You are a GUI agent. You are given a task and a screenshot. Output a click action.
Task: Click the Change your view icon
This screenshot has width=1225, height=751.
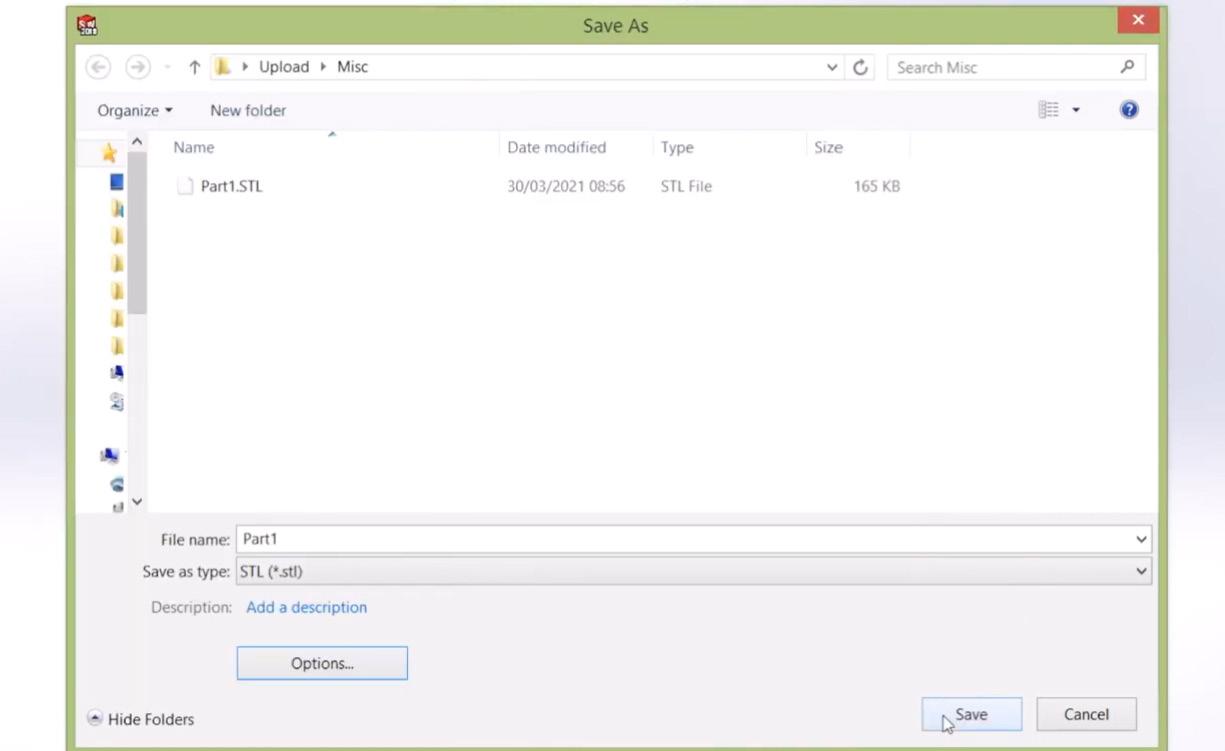(1048, 110)
